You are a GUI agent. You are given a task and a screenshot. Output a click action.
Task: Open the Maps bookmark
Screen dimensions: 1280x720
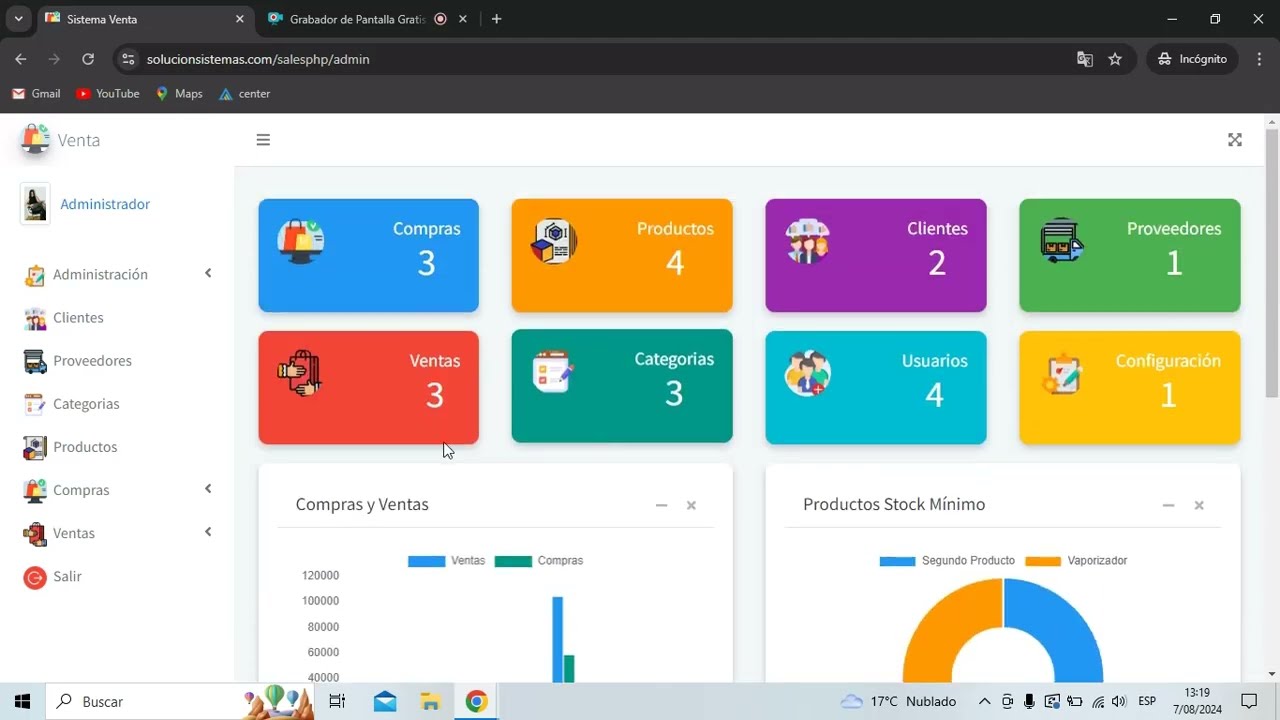(179, 93)
